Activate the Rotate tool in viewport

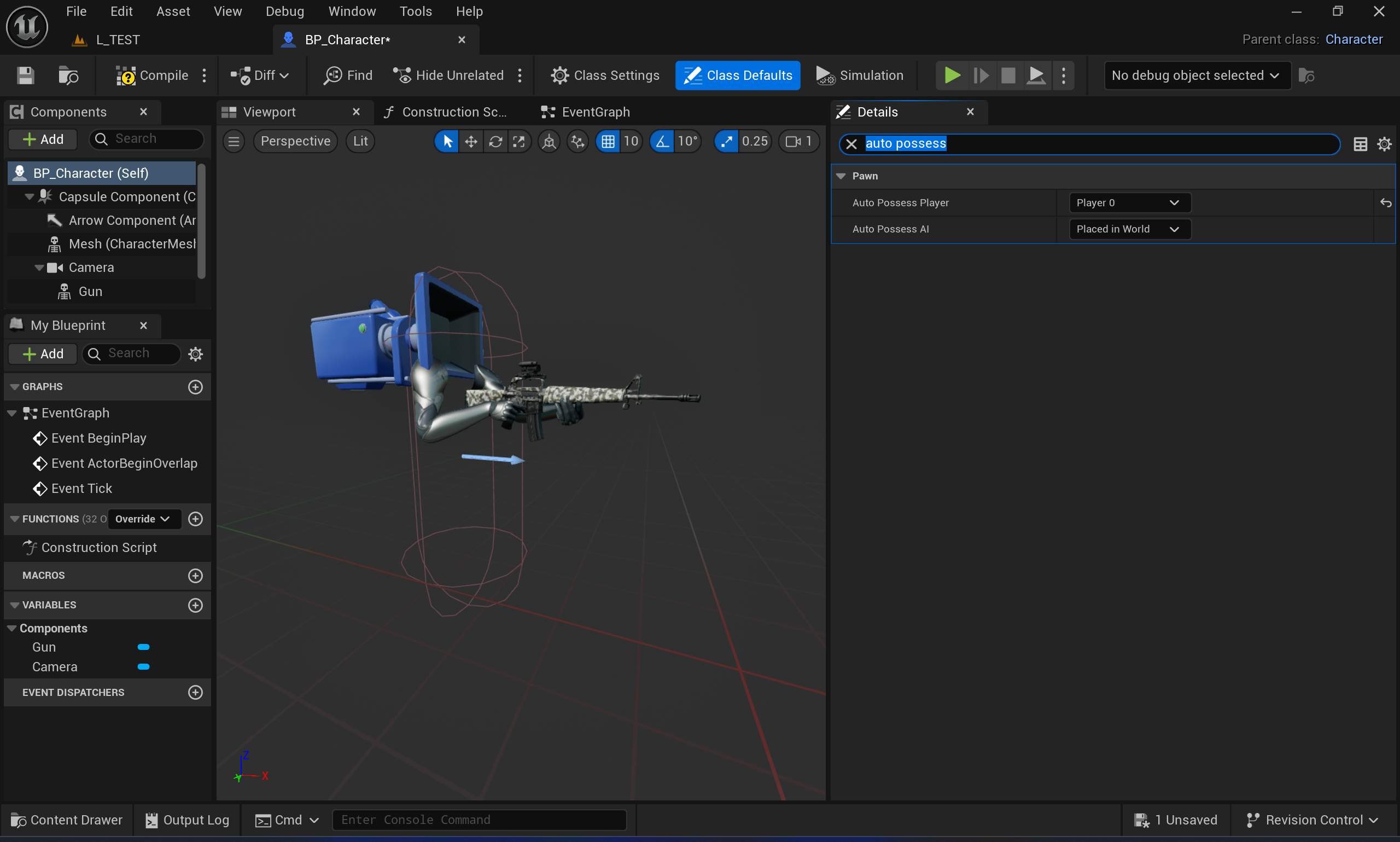495,141
